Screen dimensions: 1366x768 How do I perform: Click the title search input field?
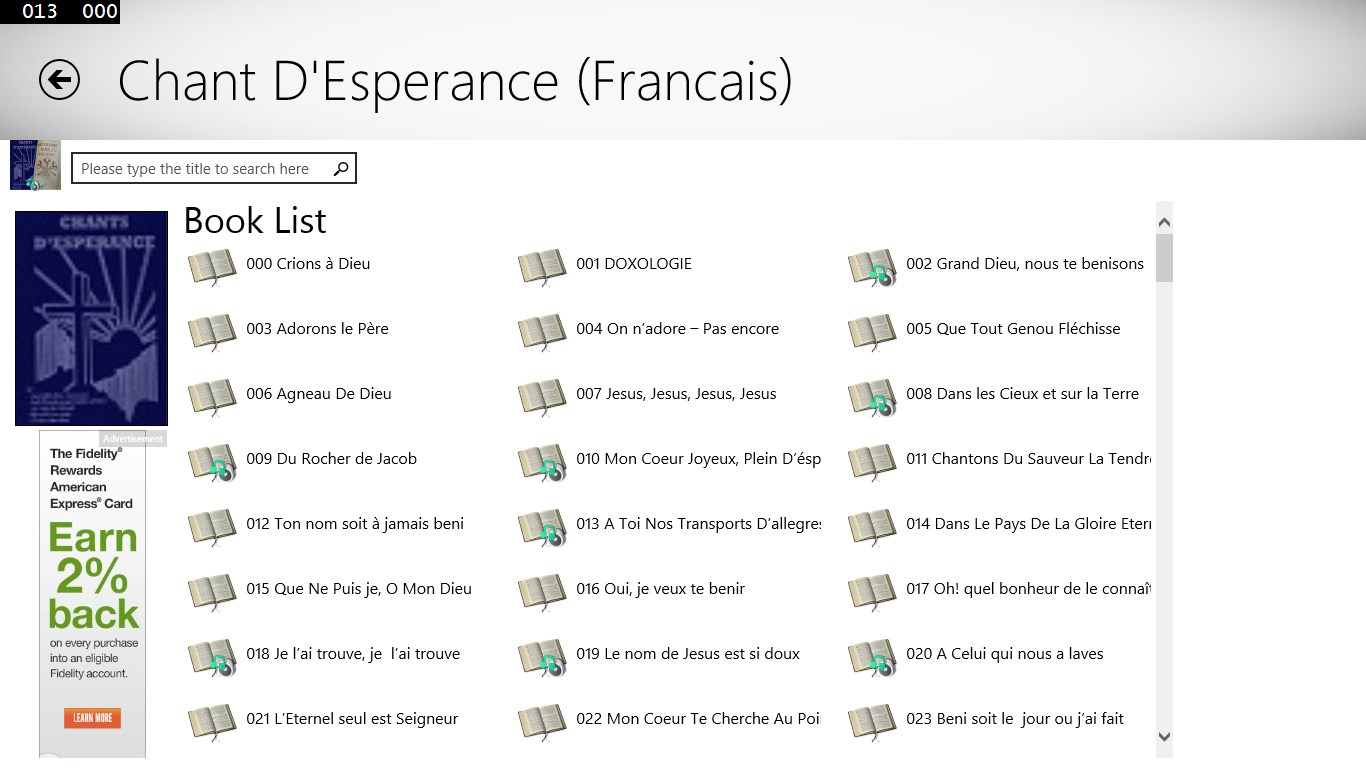tap(200, 168)
